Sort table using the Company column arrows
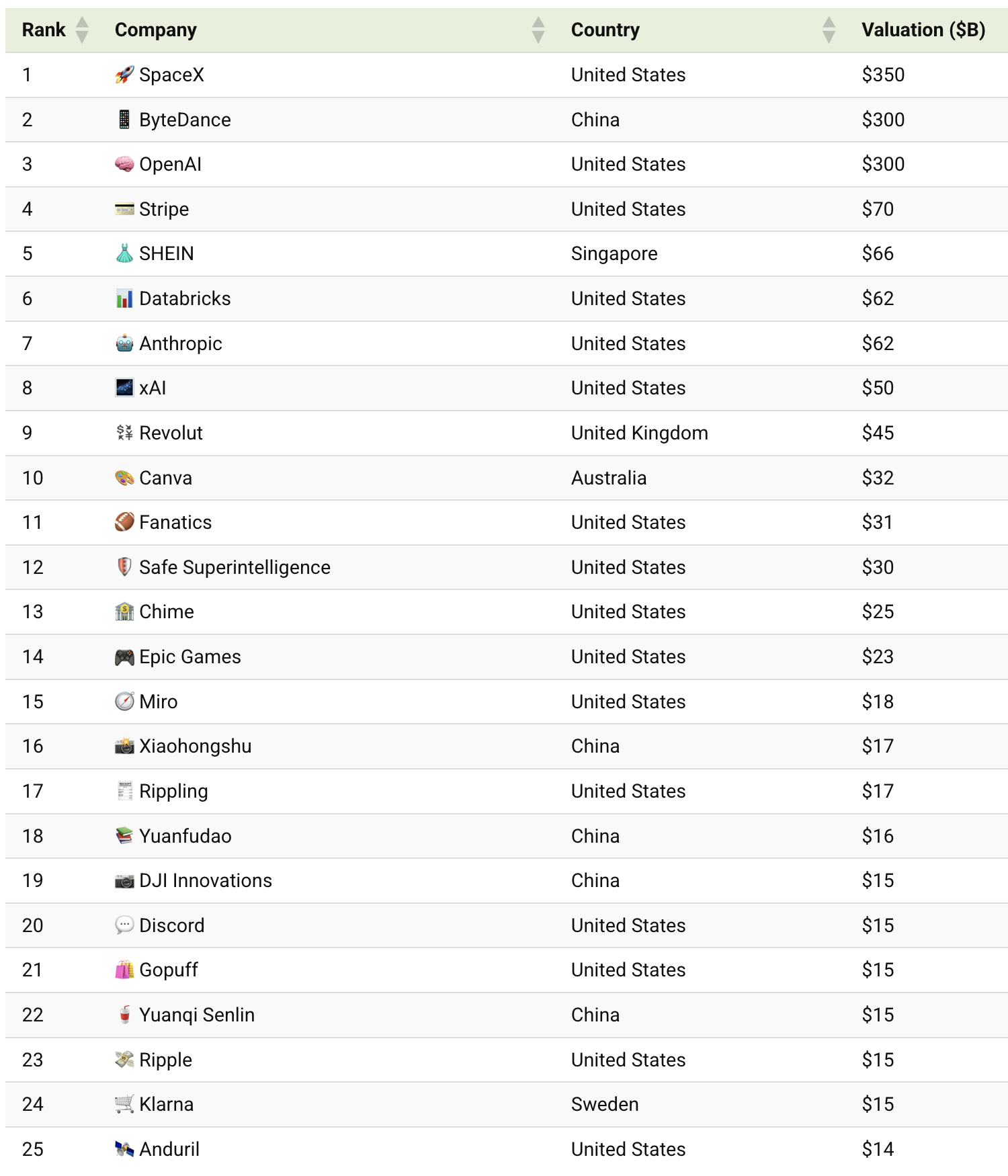1008x1176 pixels. pyautogui.click(x=538, y=30)
